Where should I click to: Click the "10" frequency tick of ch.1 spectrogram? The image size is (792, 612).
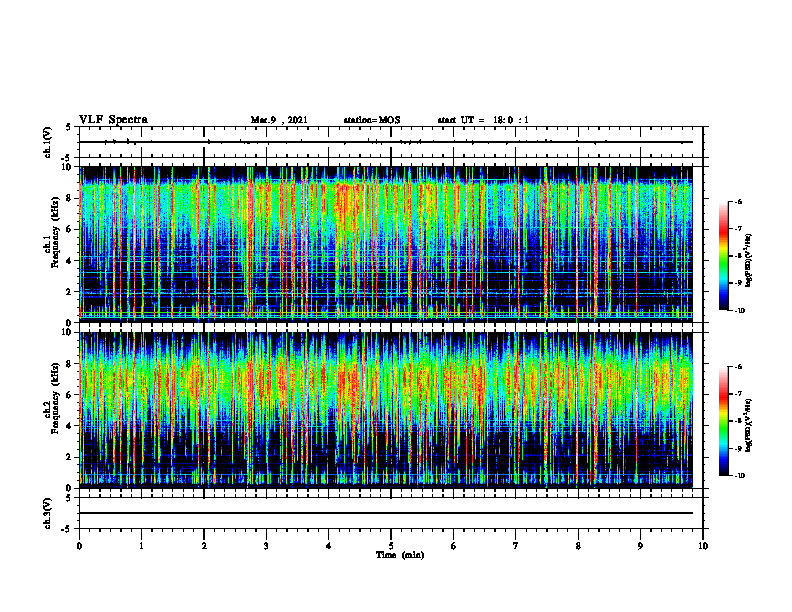(x=67, y=167)
